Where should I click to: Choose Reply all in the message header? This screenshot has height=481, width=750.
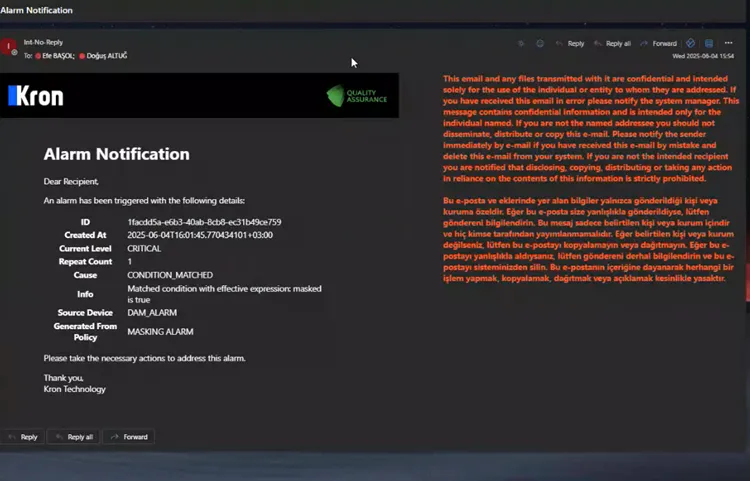(x=613, y=44)
